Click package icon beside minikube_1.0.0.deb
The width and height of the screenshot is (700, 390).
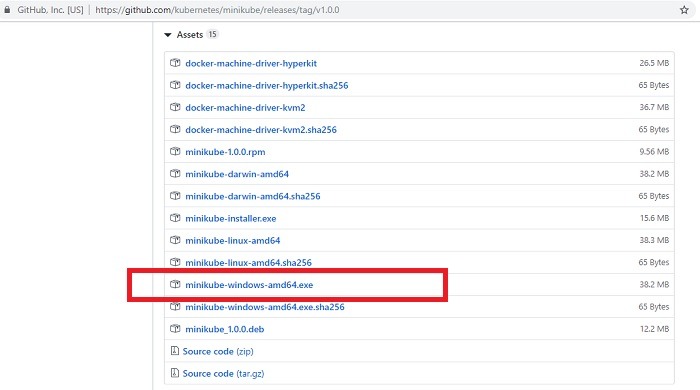[175, 329]
